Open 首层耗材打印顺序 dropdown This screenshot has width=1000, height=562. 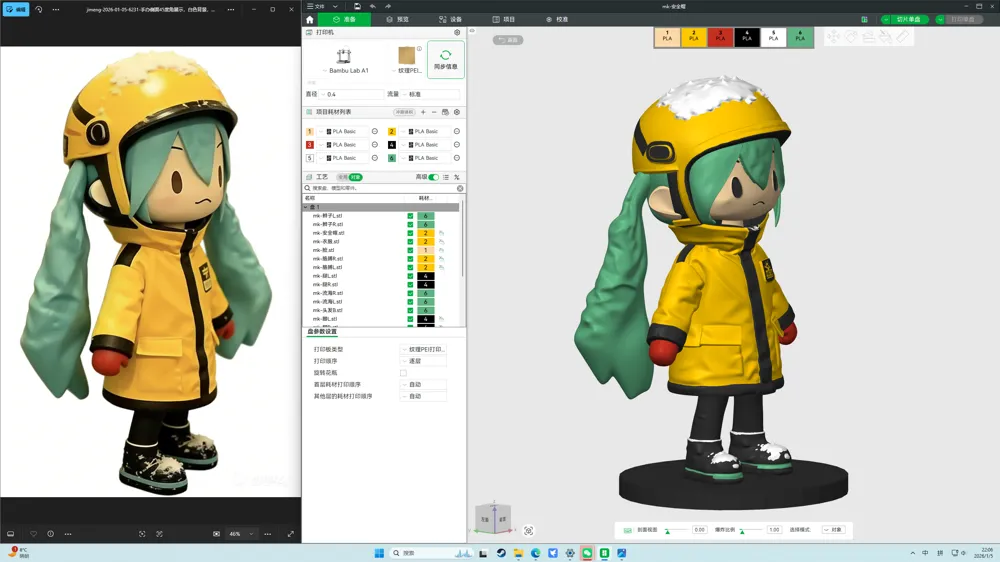click(423, 385)
